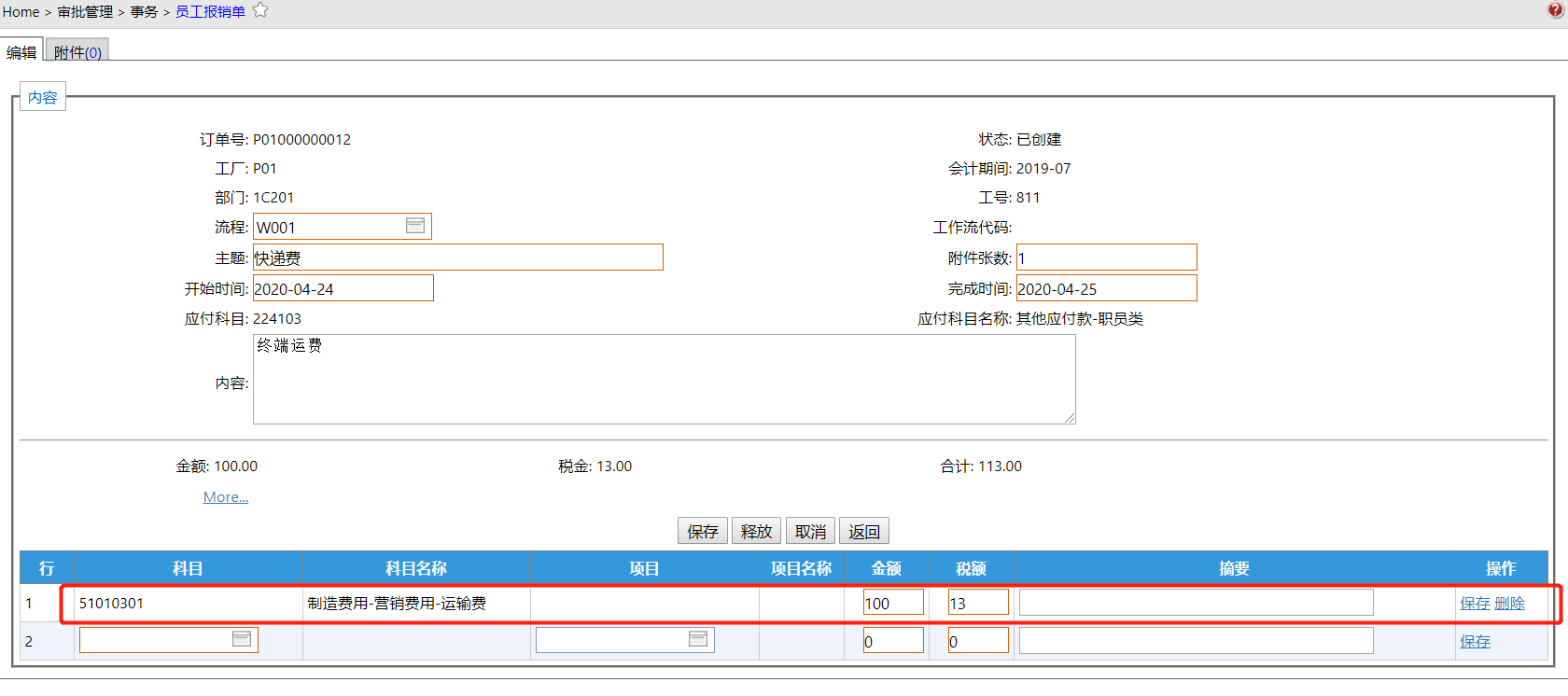Click account code 51010301 in row 1
Screen dimensions: 1568x696
(x=111, y=604)
